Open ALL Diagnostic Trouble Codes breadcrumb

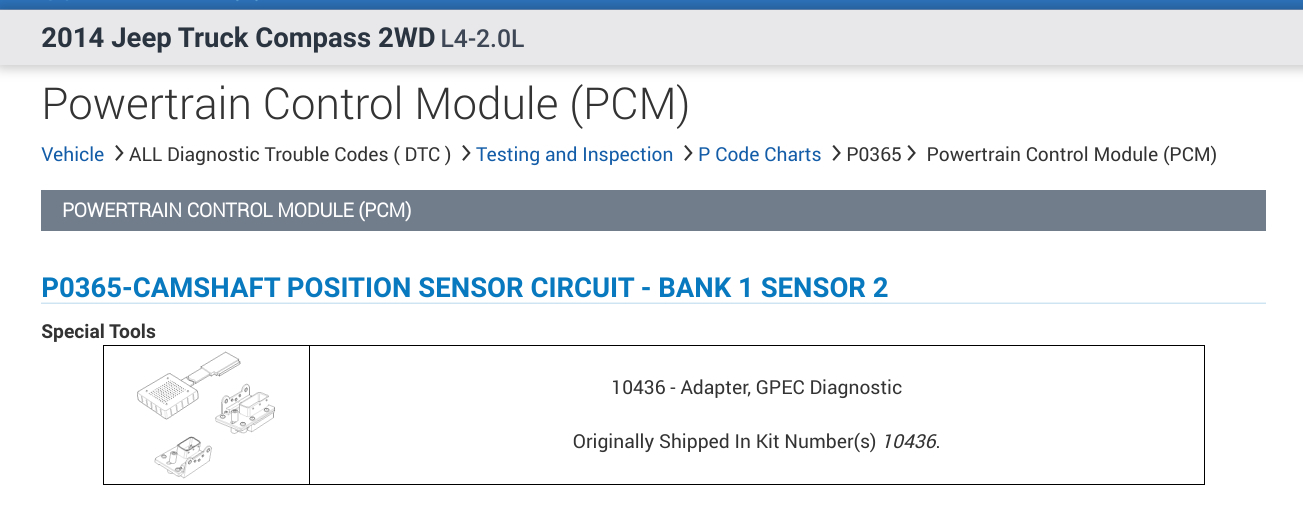click(x=290, y=155)
